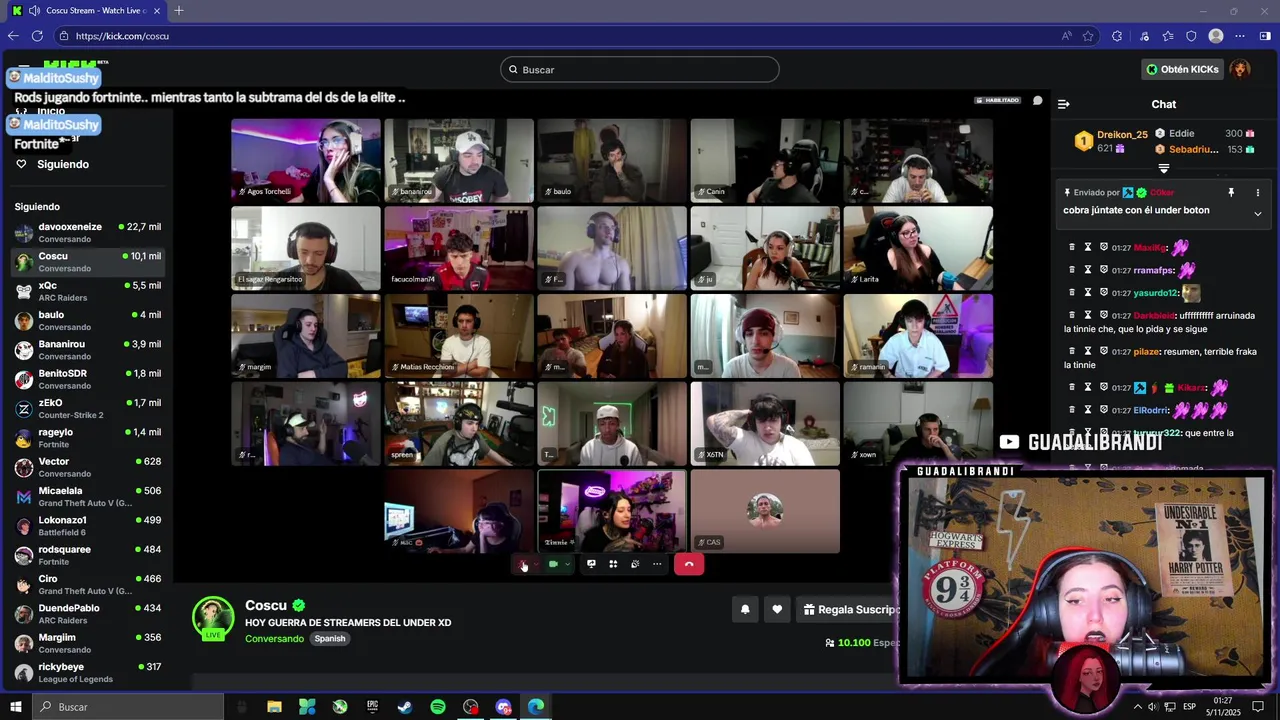Click the Agos Torchelli video tile
This screenshot has height=720, width=1280.
coord(306,160)
